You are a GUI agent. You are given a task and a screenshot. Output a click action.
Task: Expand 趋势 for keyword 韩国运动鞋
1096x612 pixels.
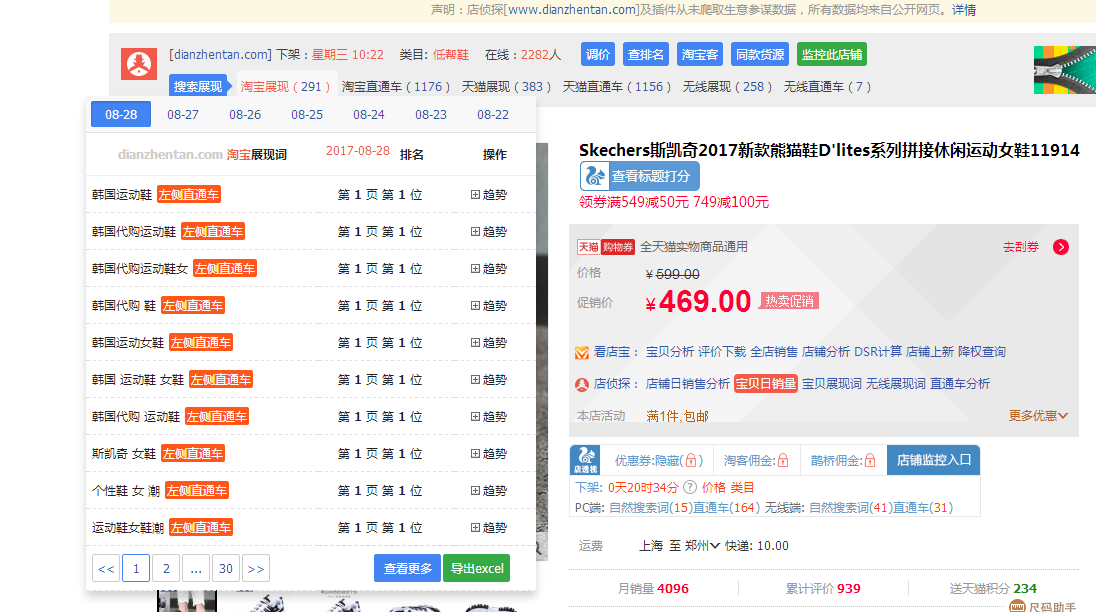click(489, 195)
